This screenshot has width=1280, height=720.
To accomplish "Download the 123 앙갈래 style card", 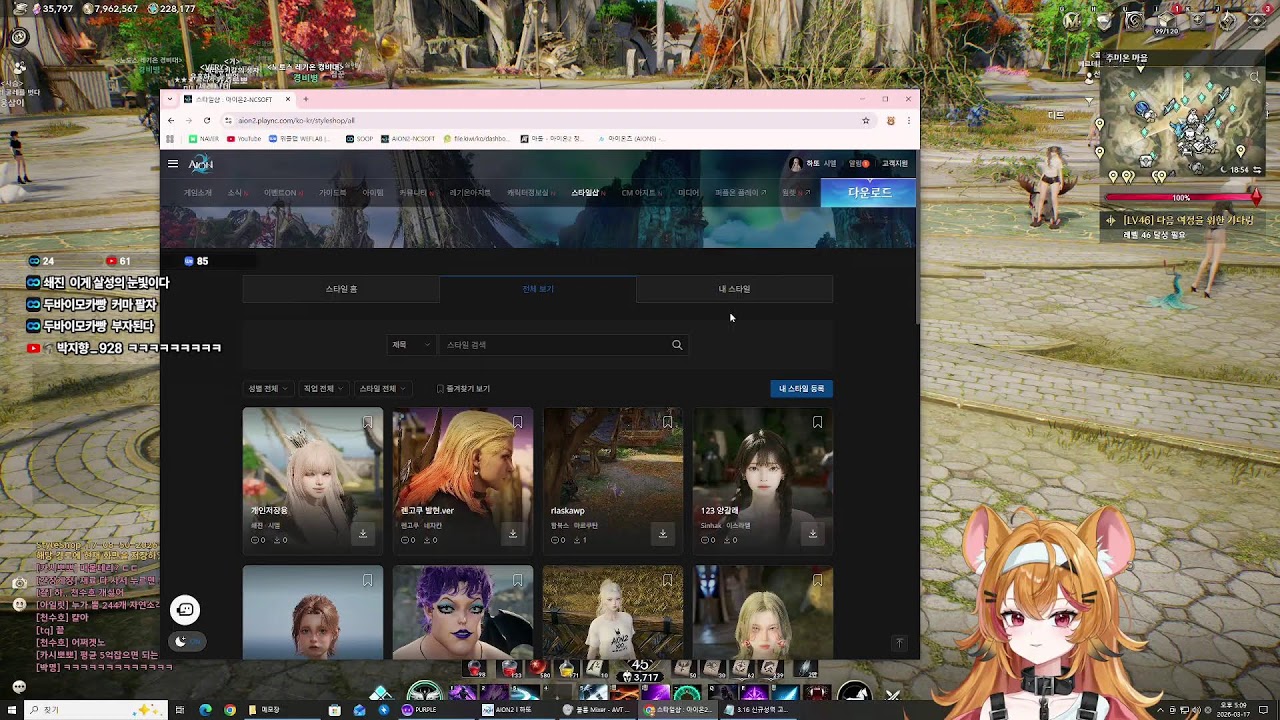I will (x=813, y=534).
